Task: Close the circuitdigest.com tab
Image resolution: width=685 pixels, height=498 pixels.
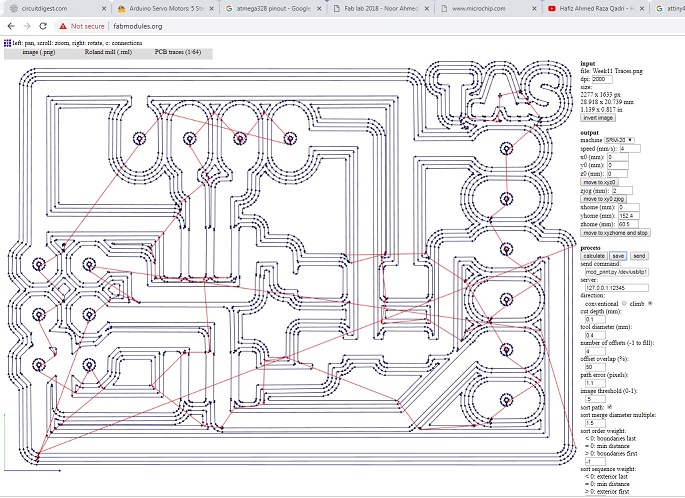Action: point(104,9)
